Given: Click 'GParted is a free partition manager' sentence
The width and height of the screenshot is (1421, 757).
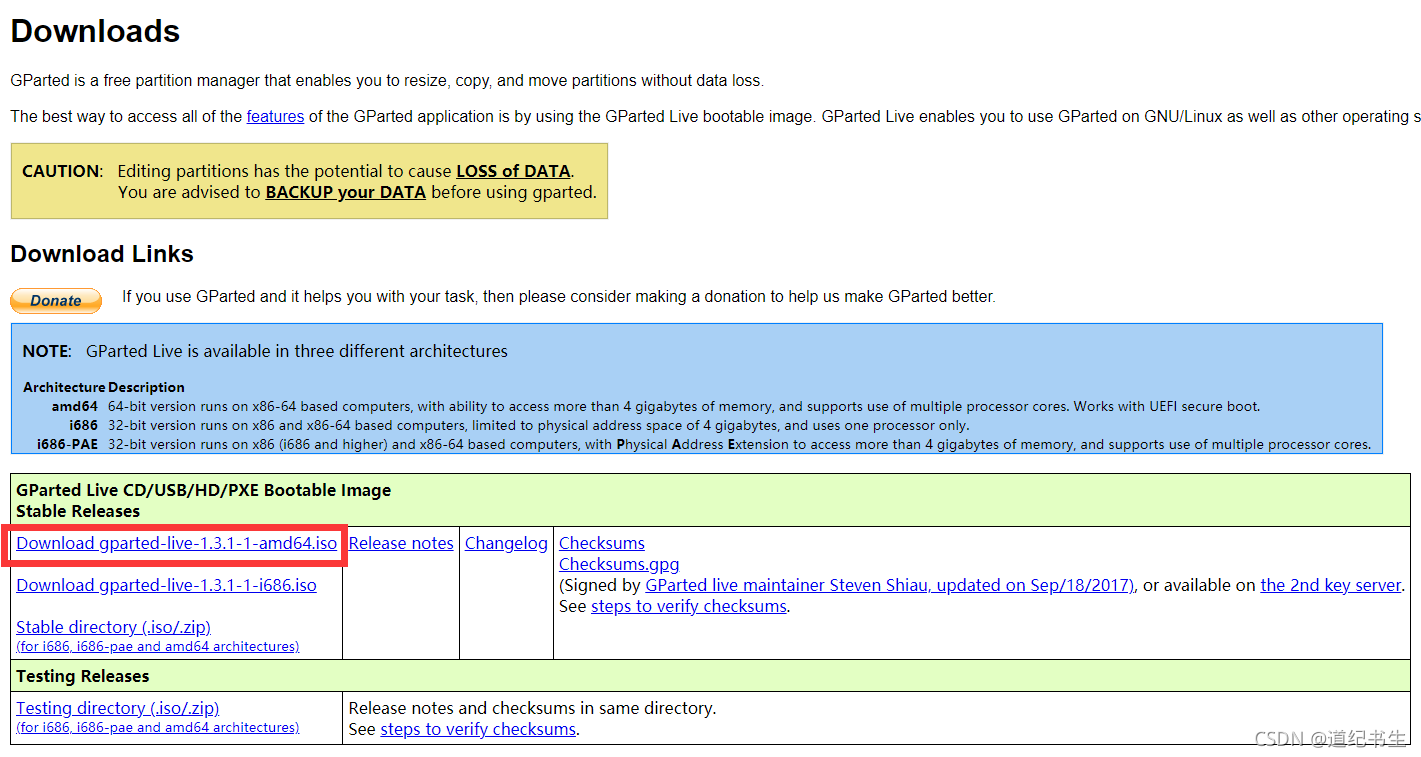Looking at the screenshot, I should click(387, 80).
